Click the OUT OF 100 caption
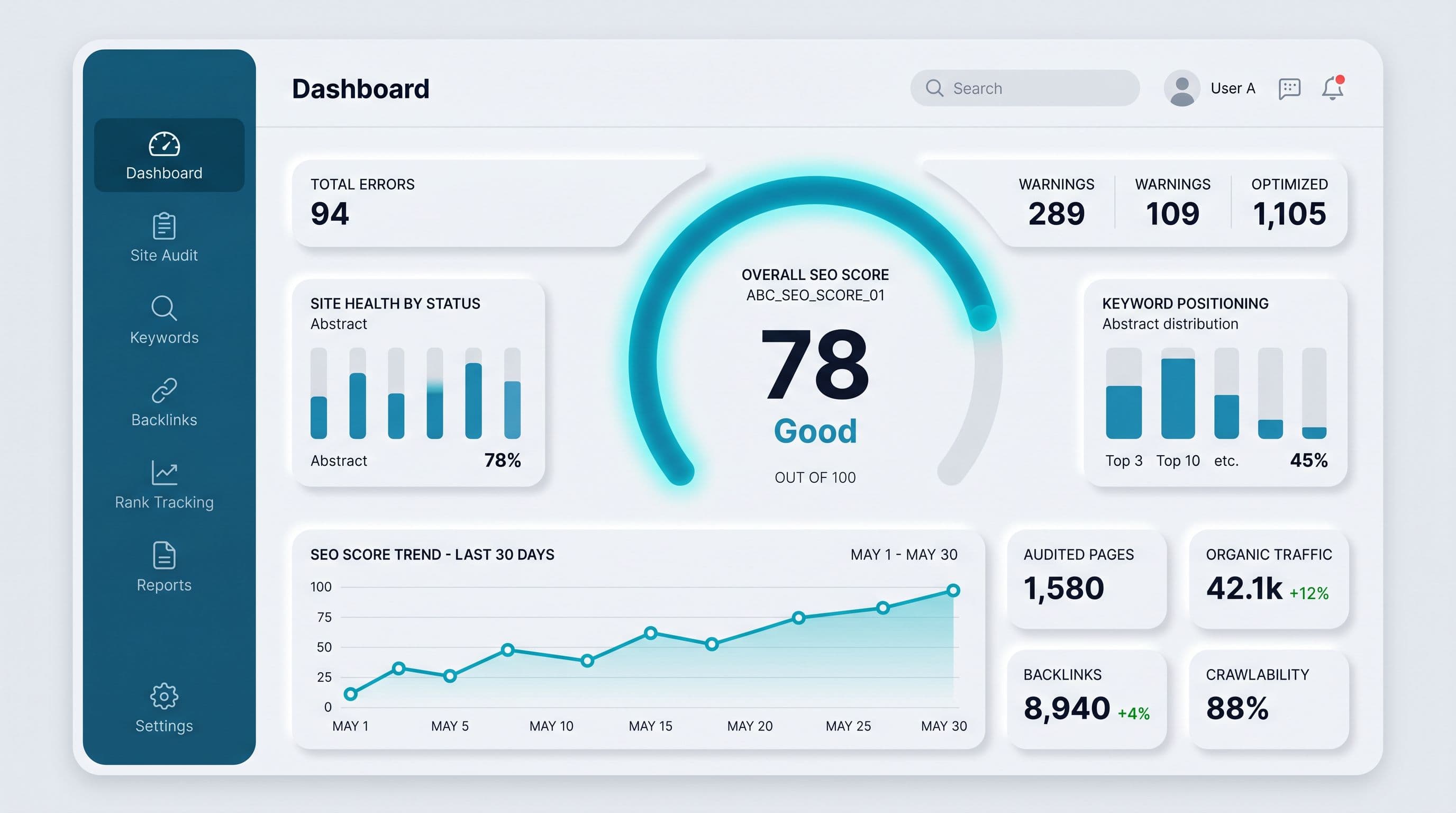 pos(815,478)
